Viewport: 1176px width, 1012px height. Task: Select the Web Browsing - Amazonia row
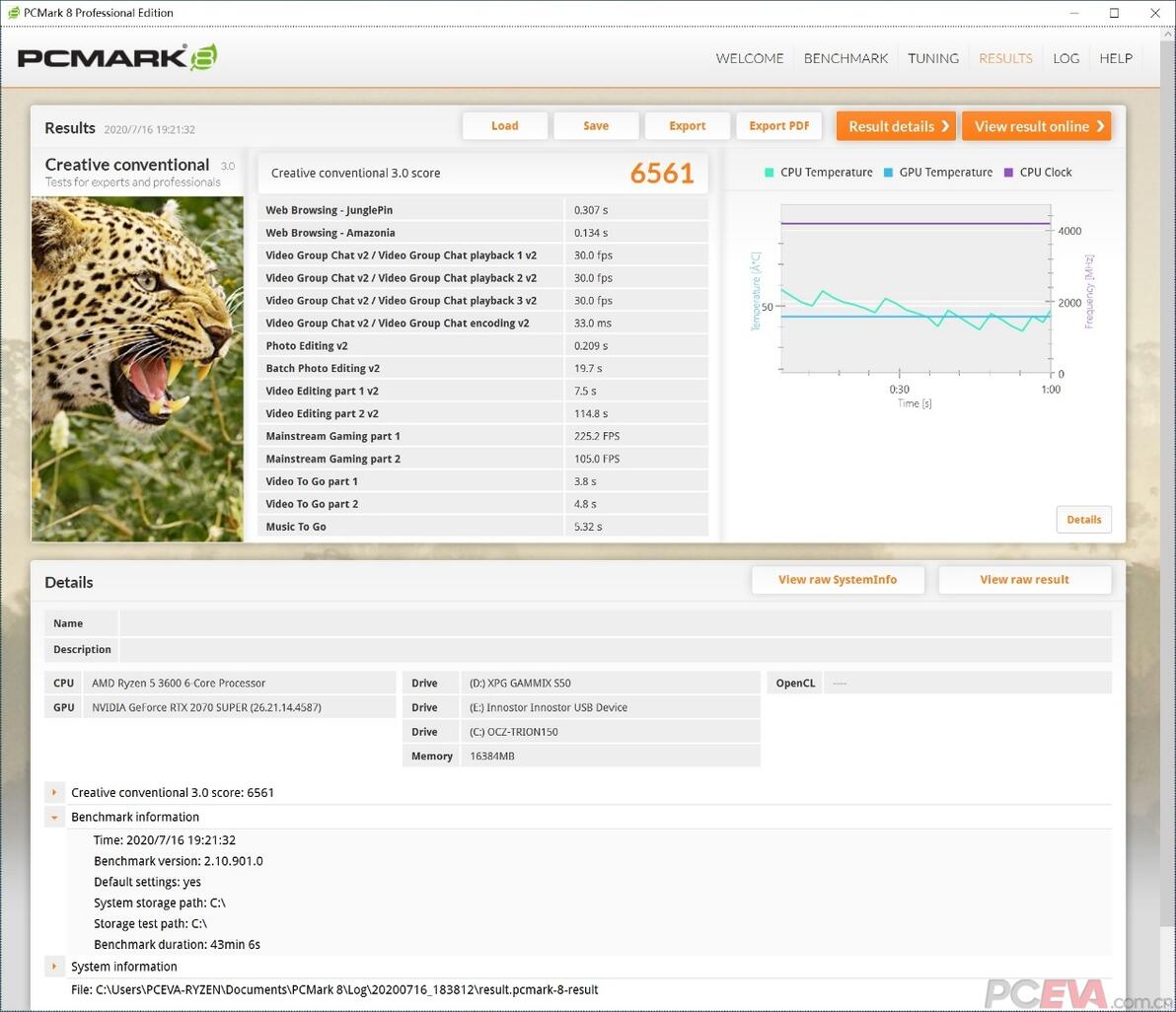coord(483,233)
